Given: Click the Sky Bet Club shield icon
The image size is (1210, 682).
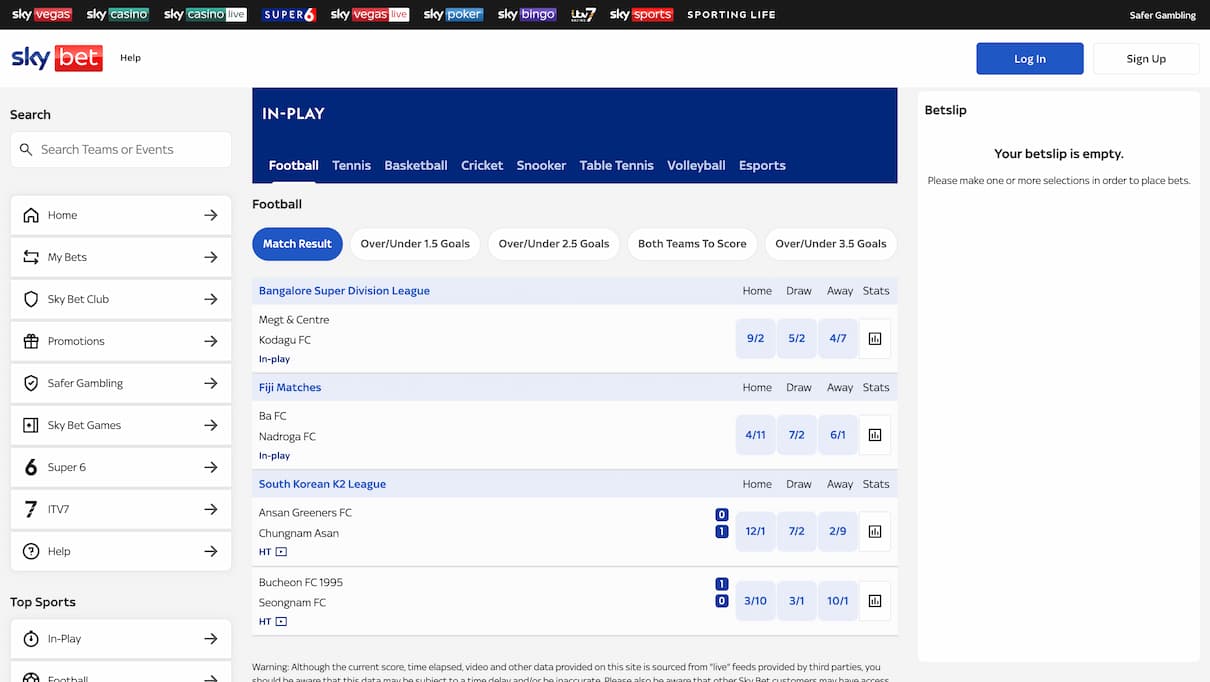Looking at the screenshot, I should [x=30, y=299].
